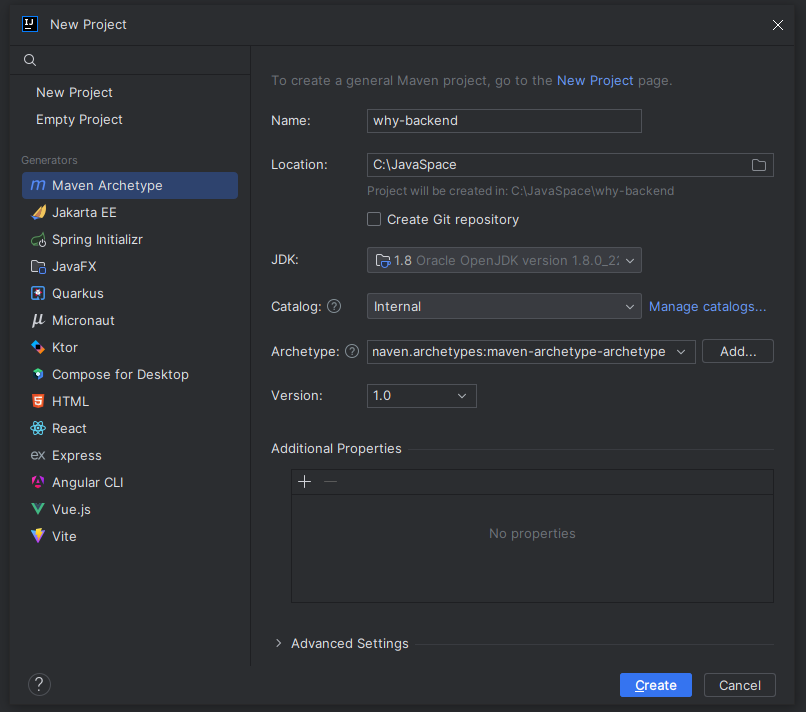This screenshot has height=712, width=806.
Task: Add a property with plus icon
Action: [x=305, y=482]
